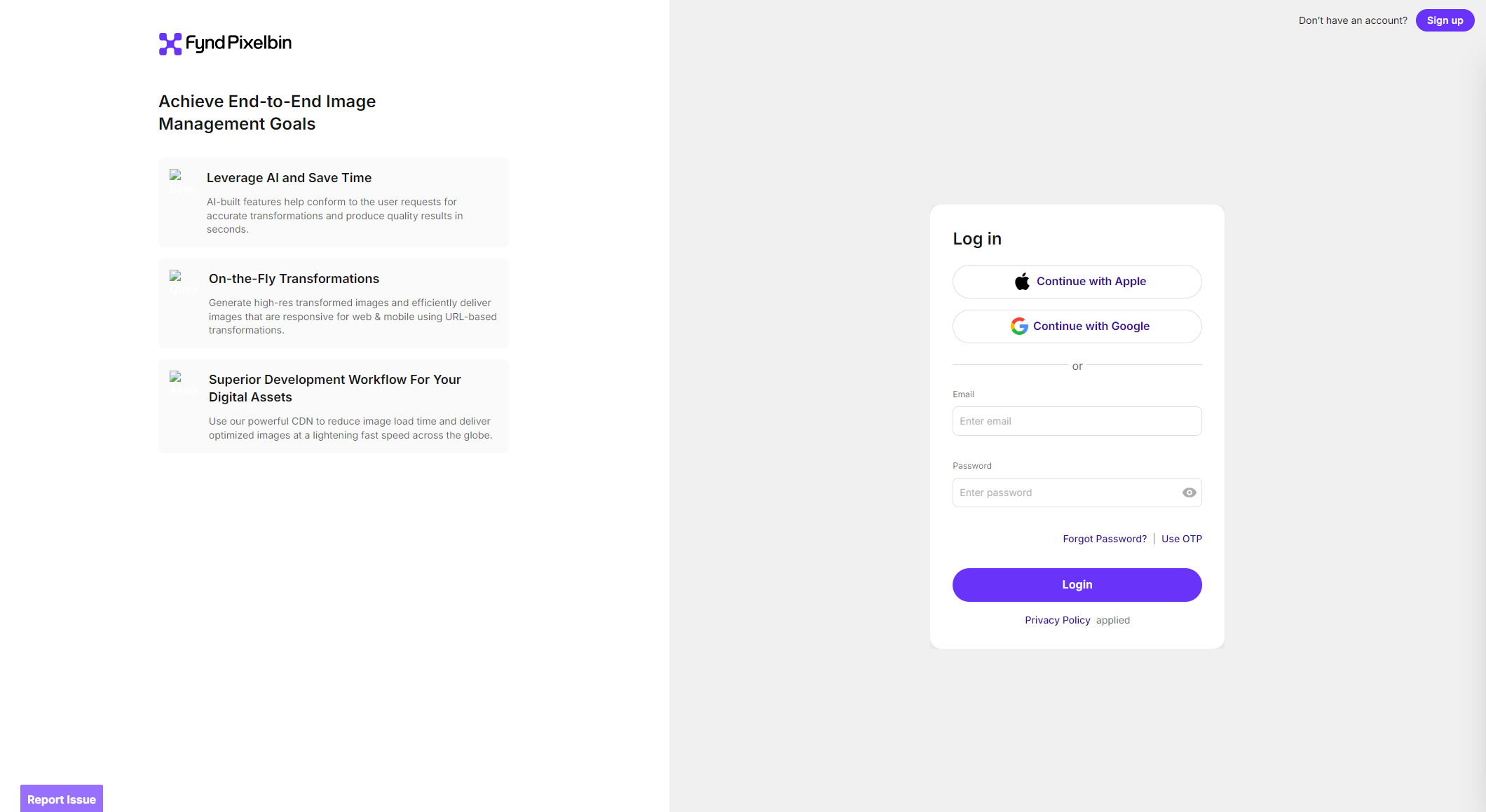Image resolution: width=1486 pixels, height=812 pixels.
Task: Click the Achieve End-to-End Image Management heading
Action: [267, 113]
